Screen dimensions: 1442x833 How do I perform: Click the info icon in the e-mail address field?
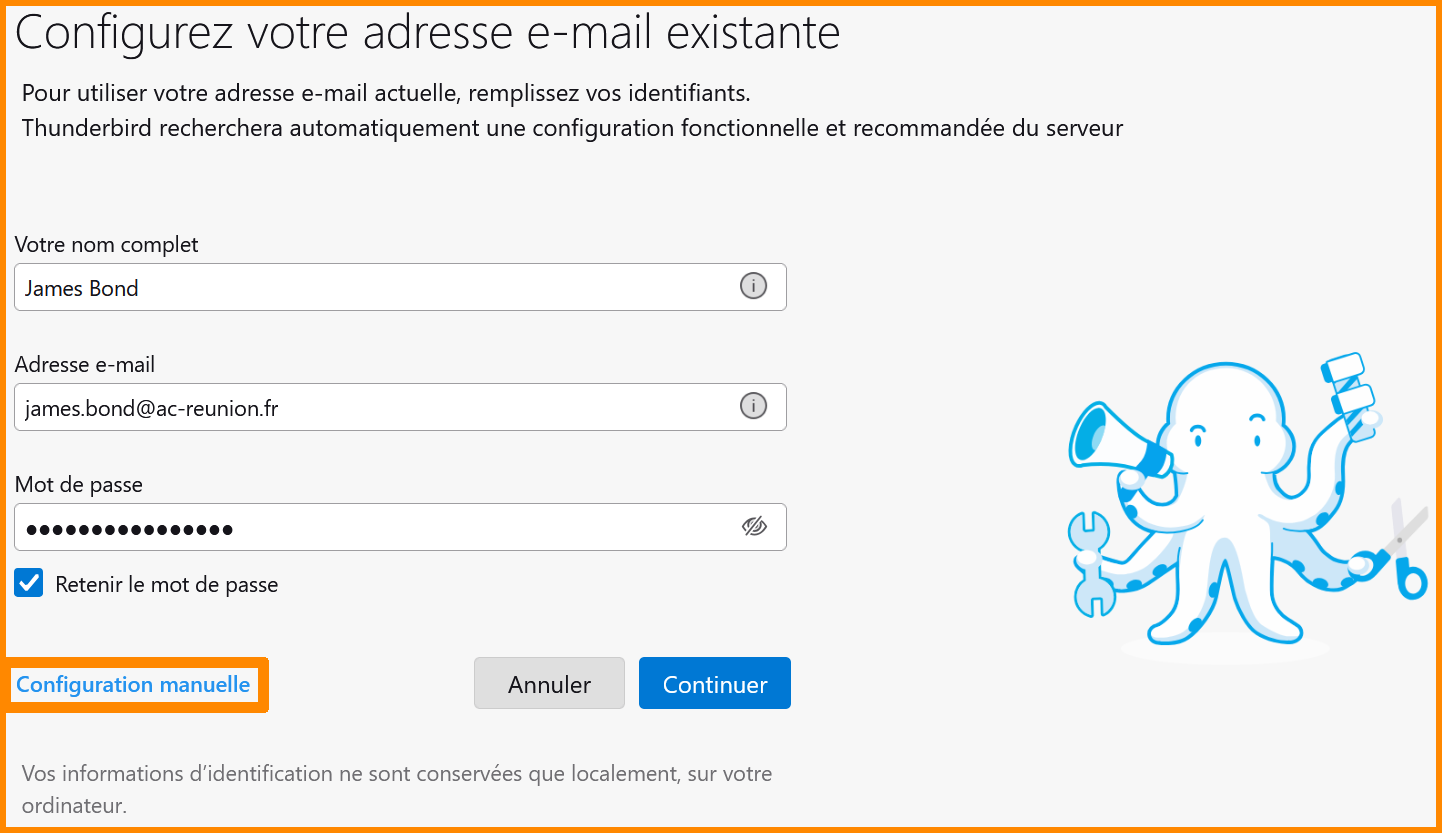[x=753, y=406]
